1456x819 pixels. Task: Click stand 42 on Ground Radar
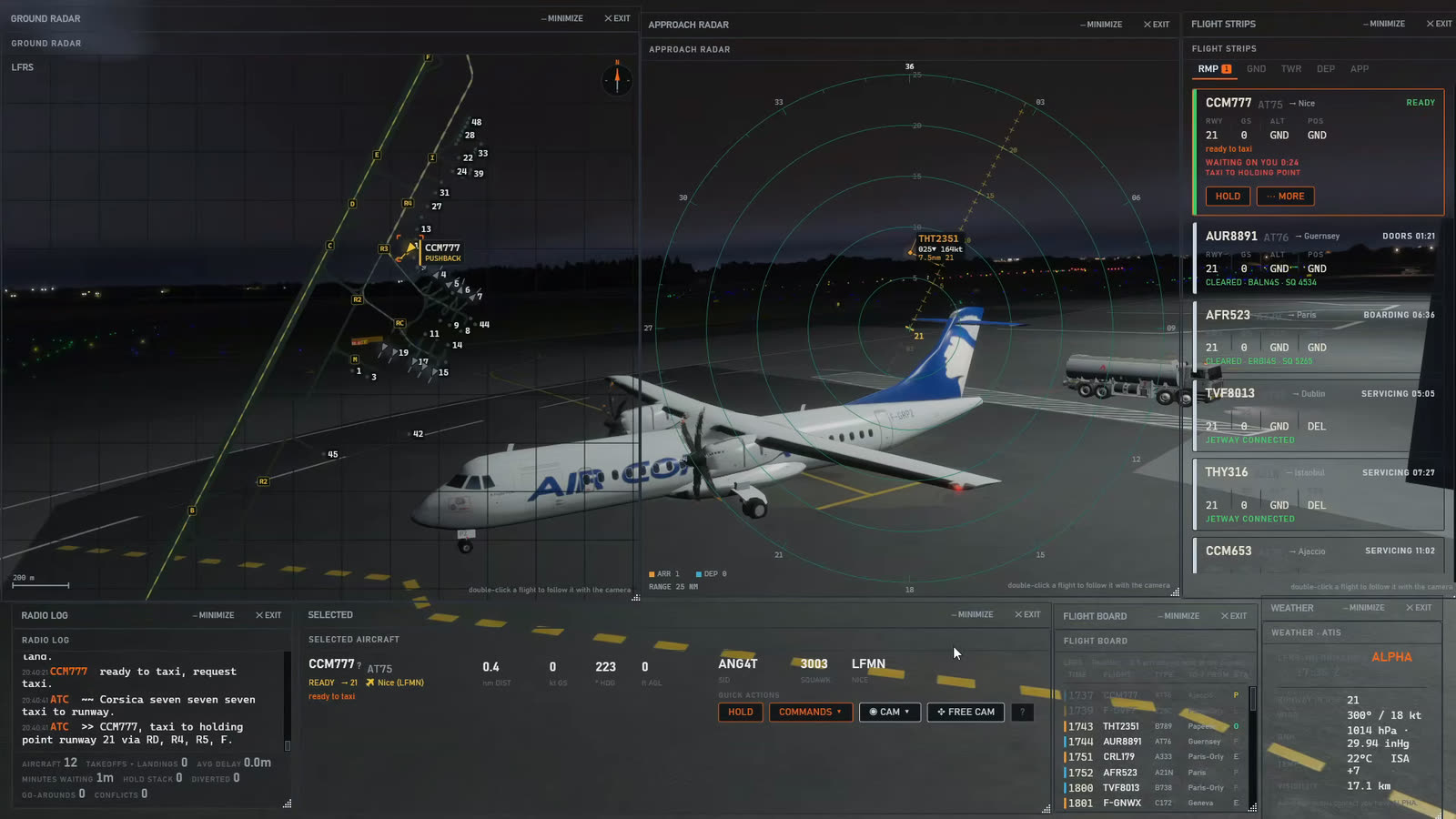coord(418,434)
